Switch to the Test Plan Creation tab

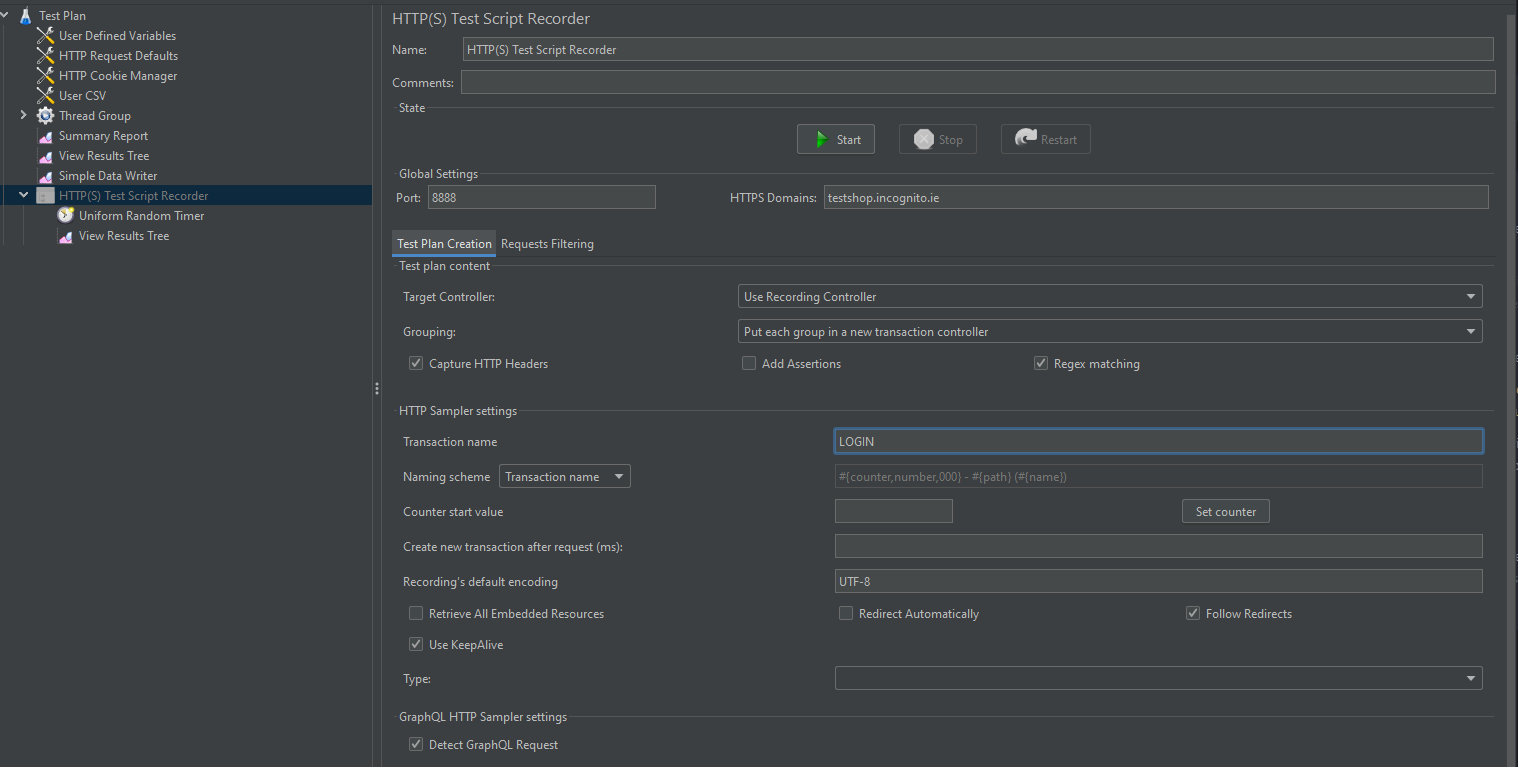[444, 244]
